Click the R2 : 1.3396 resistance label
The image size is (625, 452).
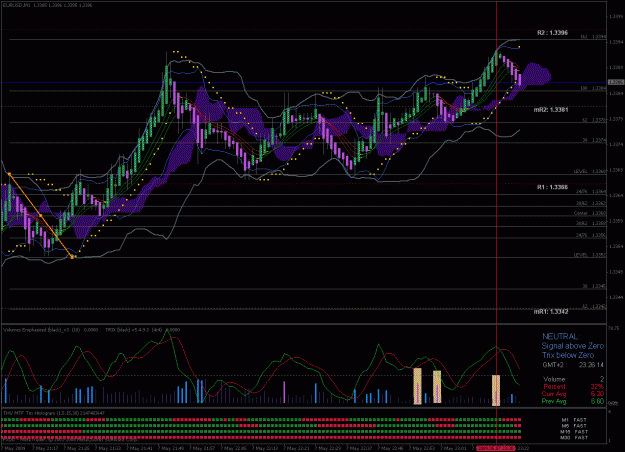point(552,33)
